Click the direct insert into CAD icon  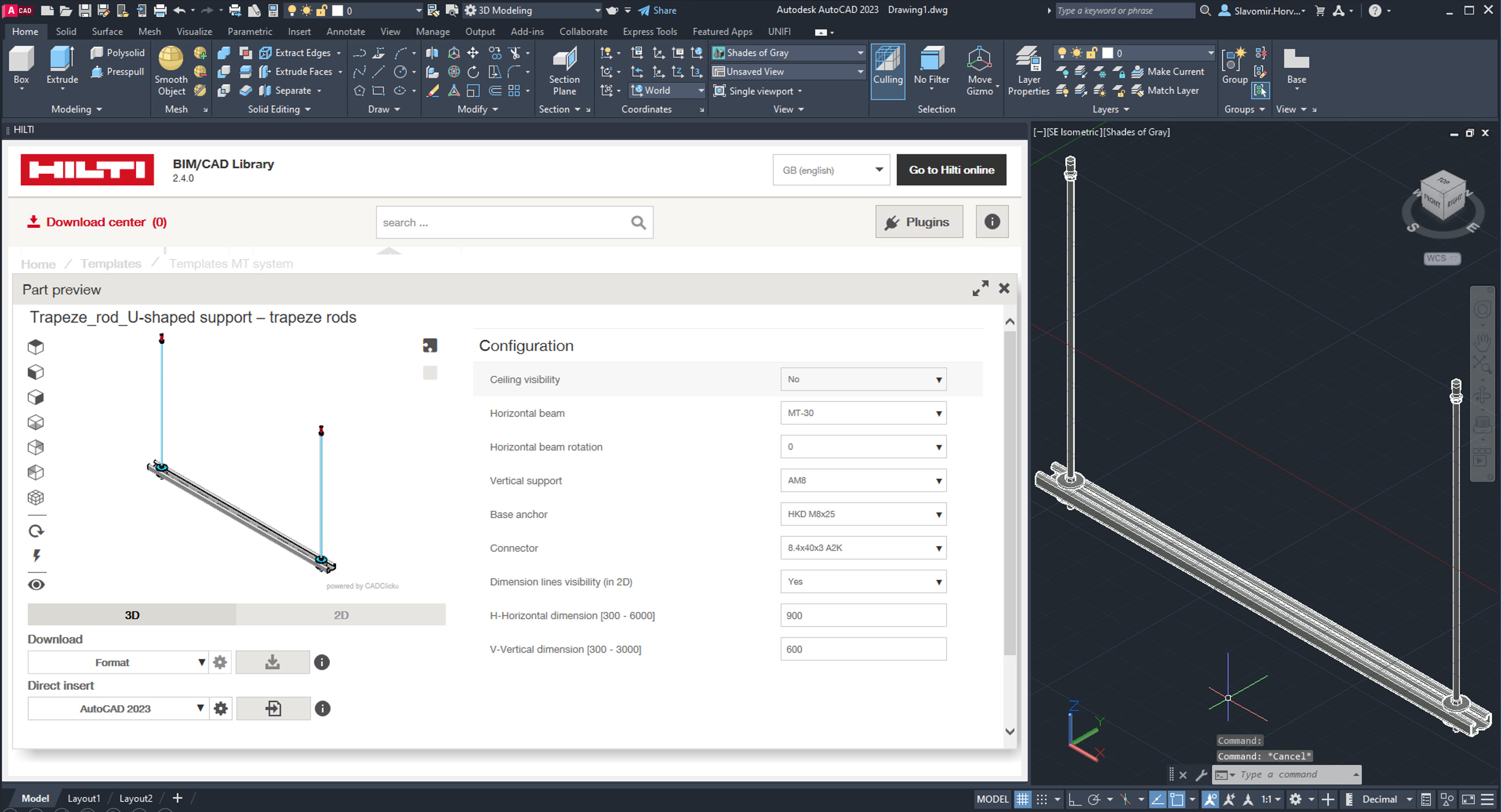coord(273,708)
